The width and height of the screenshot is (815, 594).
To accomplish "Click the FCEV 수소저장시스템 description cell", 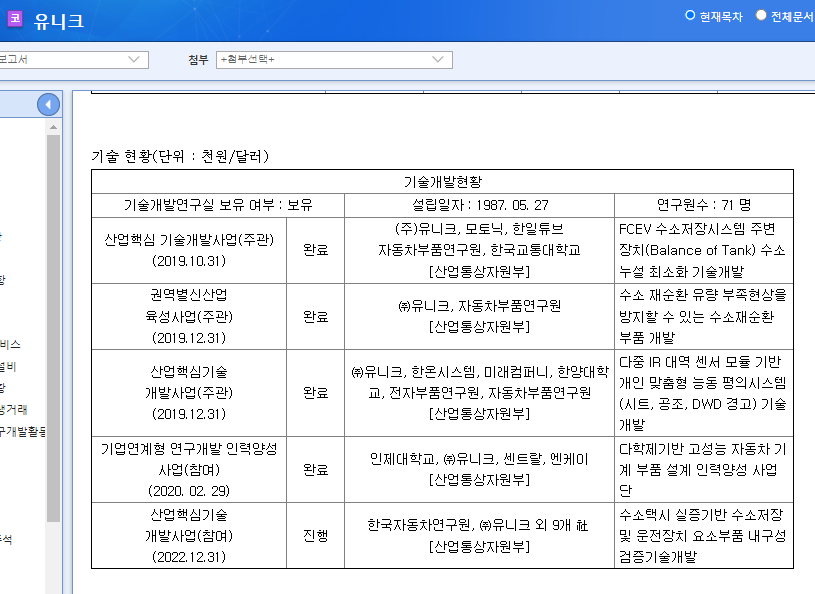I will coord(704,250).
